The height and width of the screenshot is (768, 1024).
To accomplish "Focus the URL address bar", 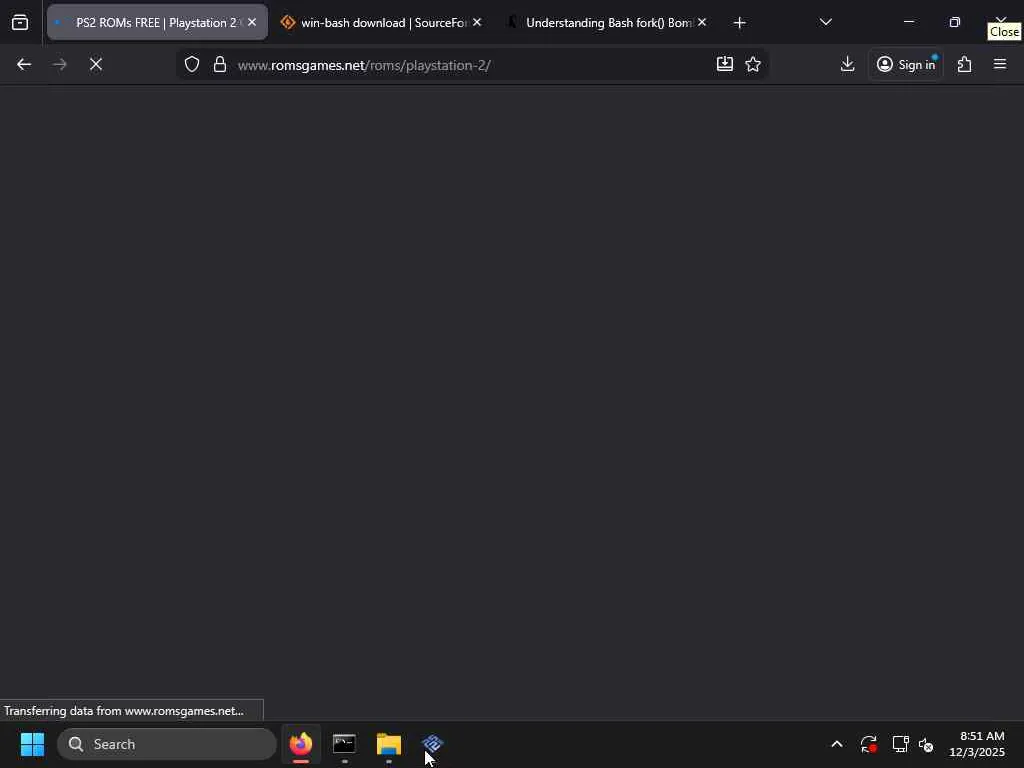I will [470, 65].
